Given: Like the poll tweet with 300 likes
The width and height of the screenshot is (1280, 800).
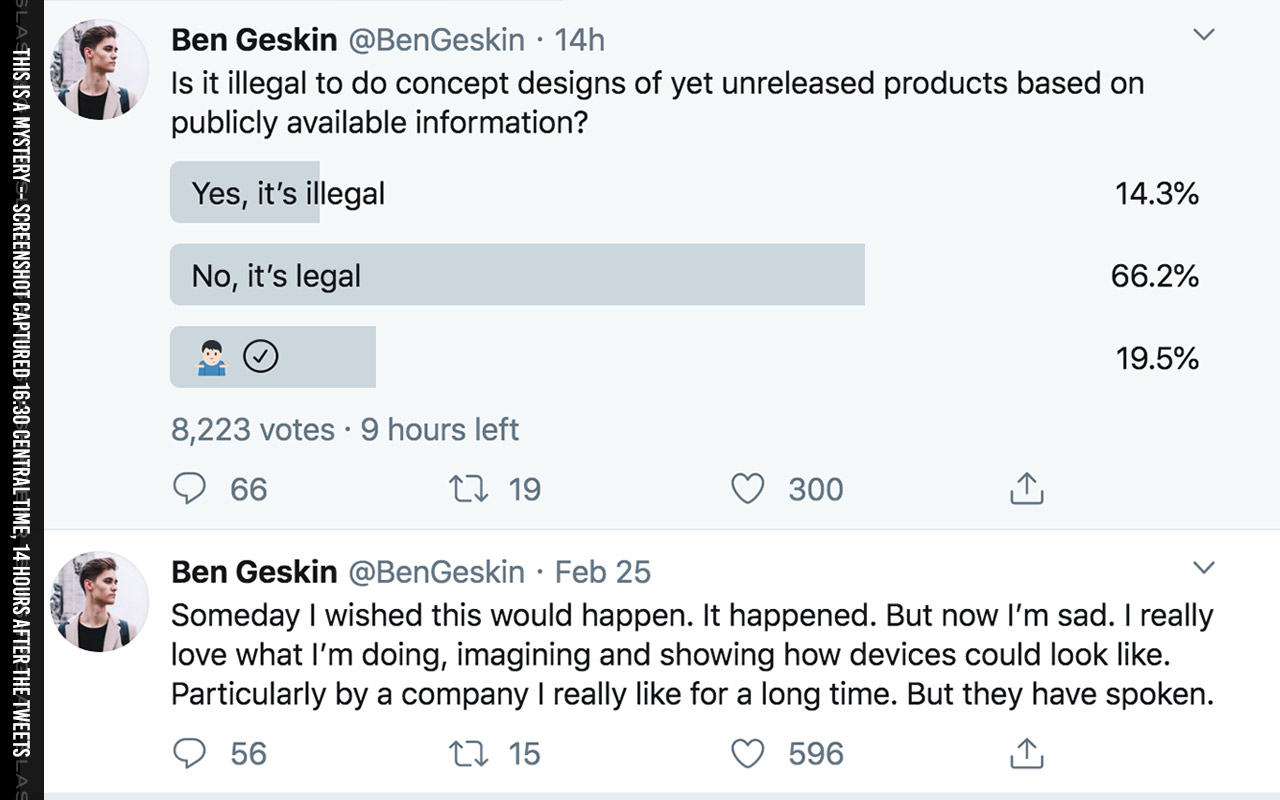Looking at the screenshot, I should coord(748,489).
